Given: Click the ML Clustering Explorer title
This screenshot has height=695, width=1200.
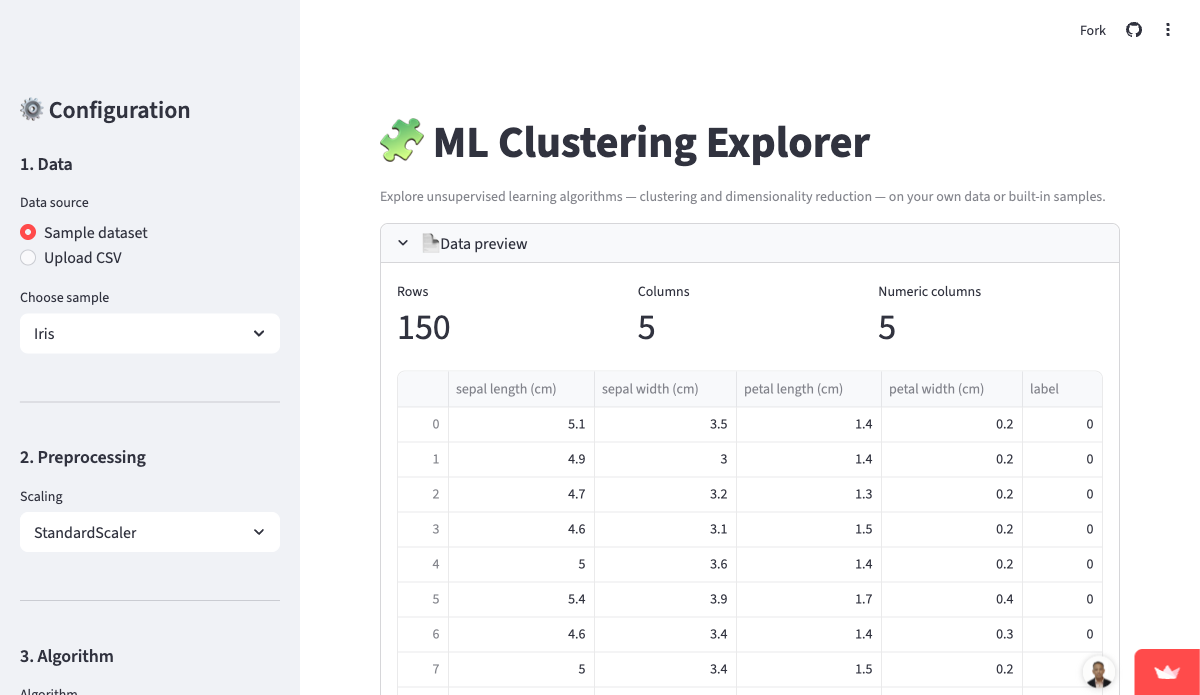Looking at the screenshot, I should [651, 142].
